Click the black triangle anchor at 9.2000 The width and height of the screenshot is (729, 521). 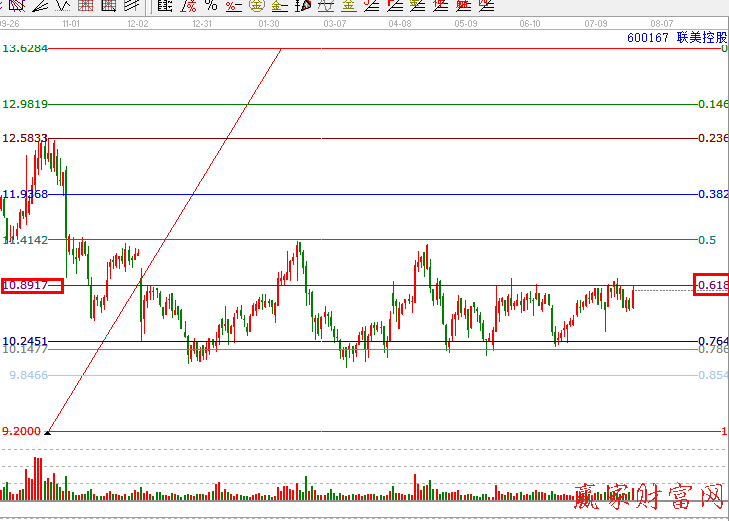tap(48, 431)
